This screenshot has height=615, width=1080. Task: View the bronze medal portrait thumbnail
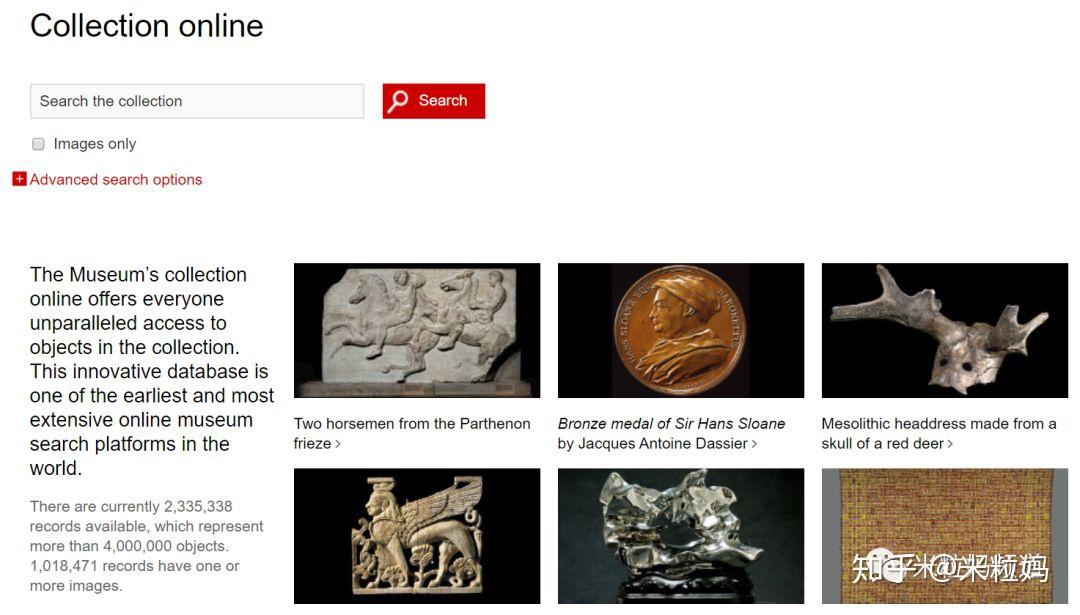[x=681, y=331]
